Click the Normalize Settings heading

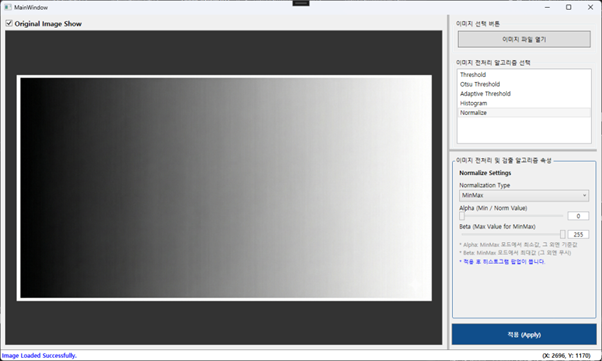click(485, 173)
